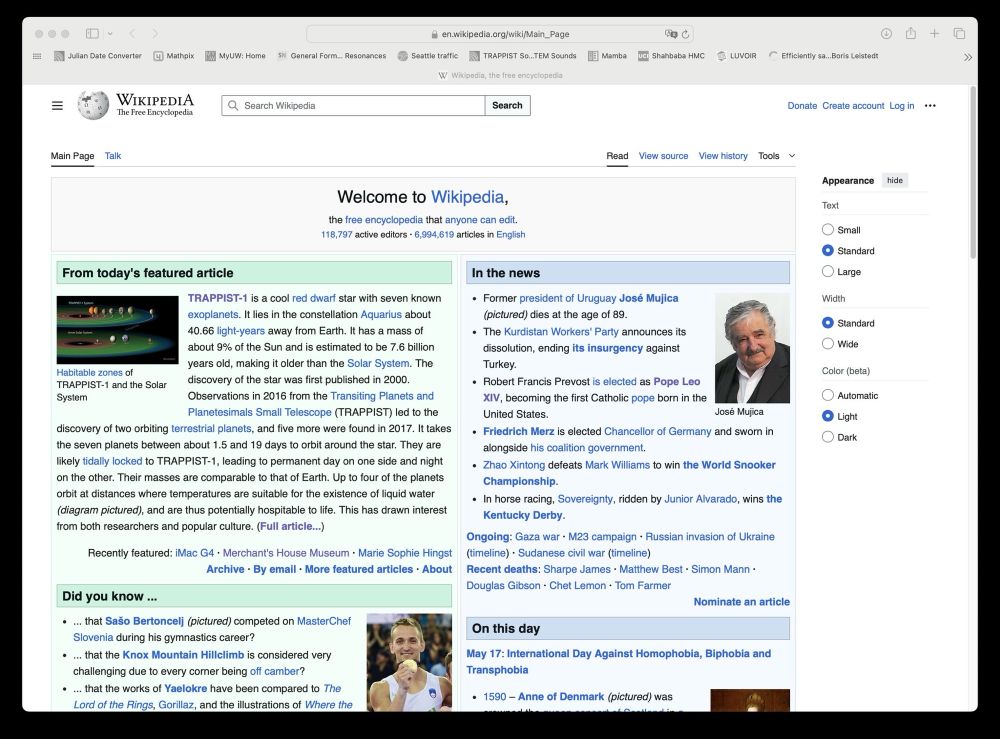1000x739 pixels.
Task: Open the Pope Leo XIV link
Action: coord(677,381)
